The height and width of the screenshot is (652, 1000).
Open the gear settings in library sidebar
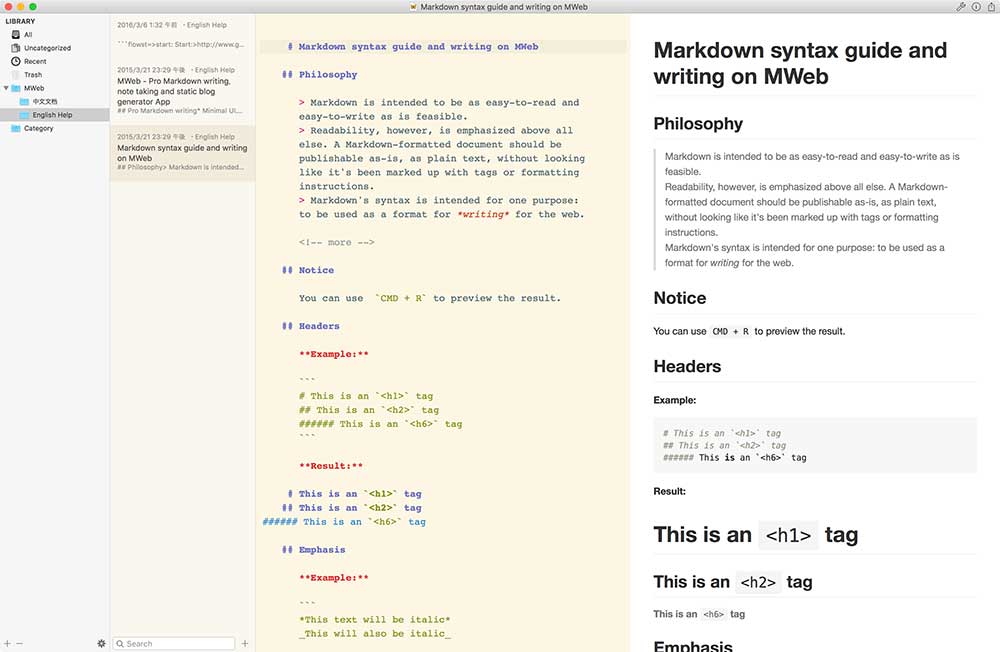[x=101, y=643]
